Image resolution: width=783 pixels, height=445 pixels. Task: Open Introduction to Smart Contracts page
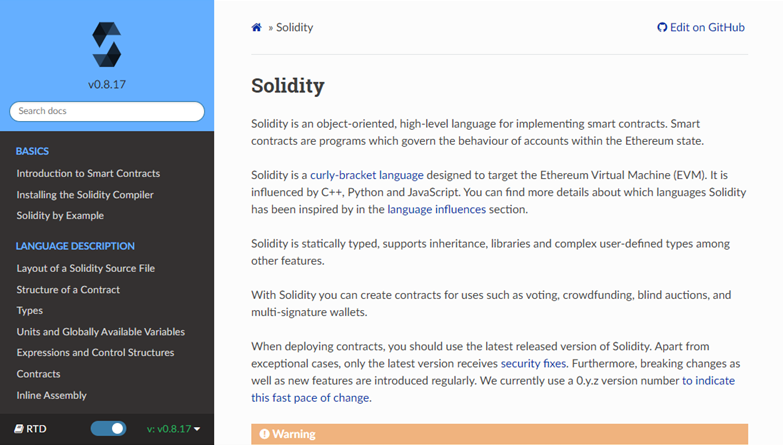(88, 173)
